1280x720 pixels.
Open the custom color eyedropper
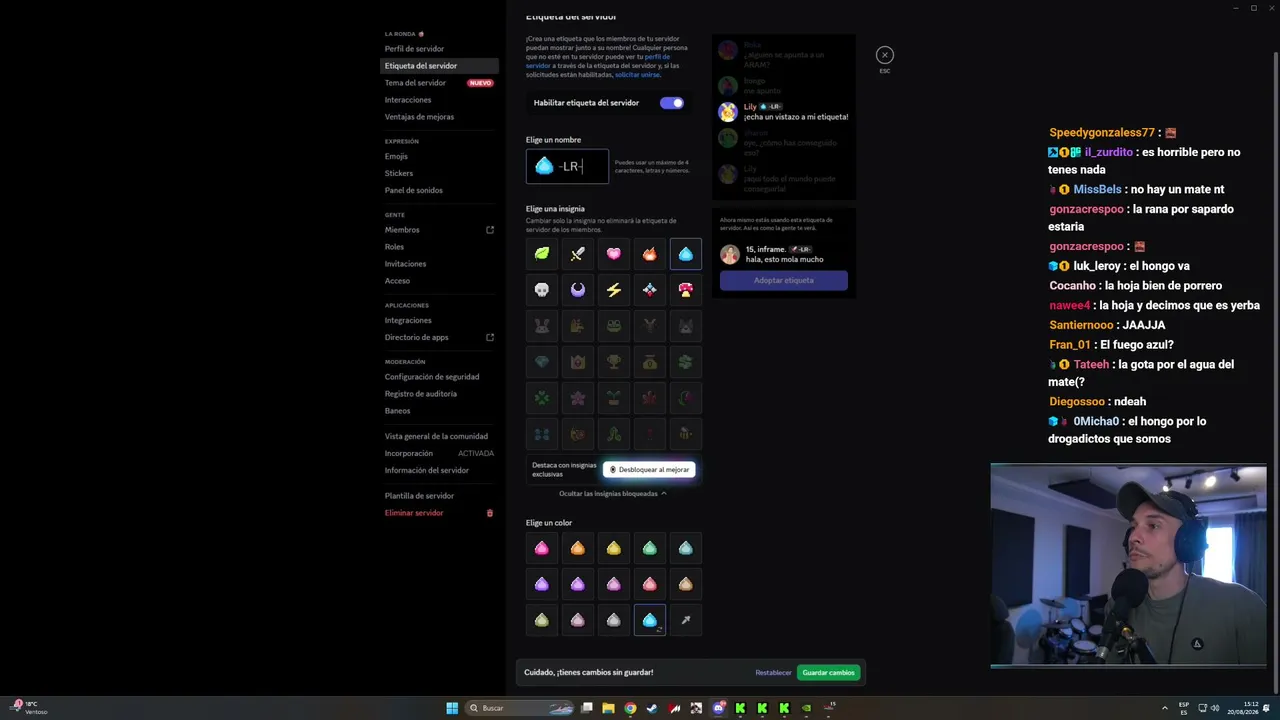tap(686, 620)
